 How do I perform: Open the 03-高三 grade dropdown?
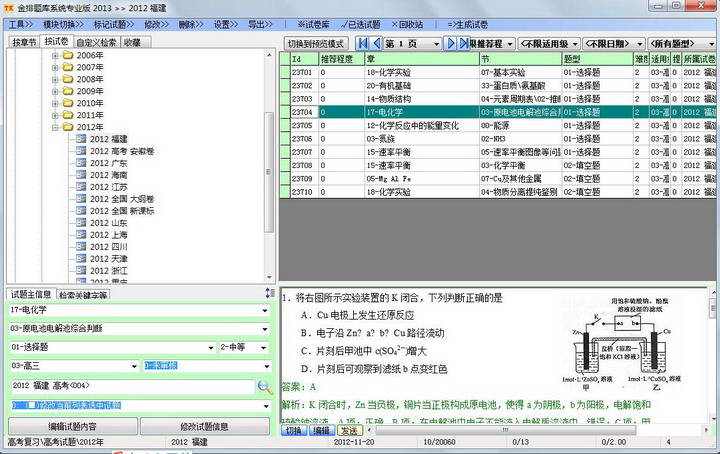tap(134, 366)
